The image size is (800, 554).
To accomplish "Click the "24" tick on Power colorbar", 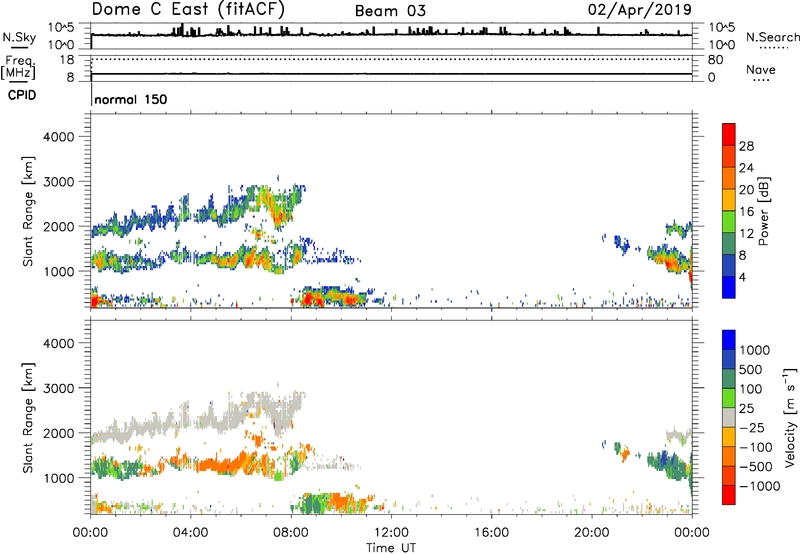I will point(746,168).
